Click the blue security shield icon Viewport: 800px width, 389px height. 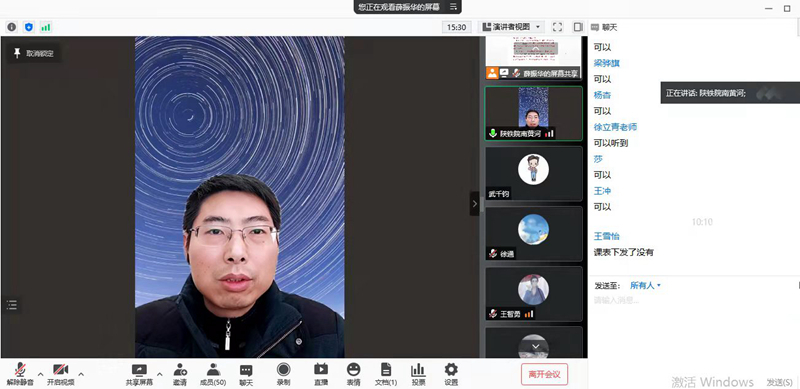[29, 27]
